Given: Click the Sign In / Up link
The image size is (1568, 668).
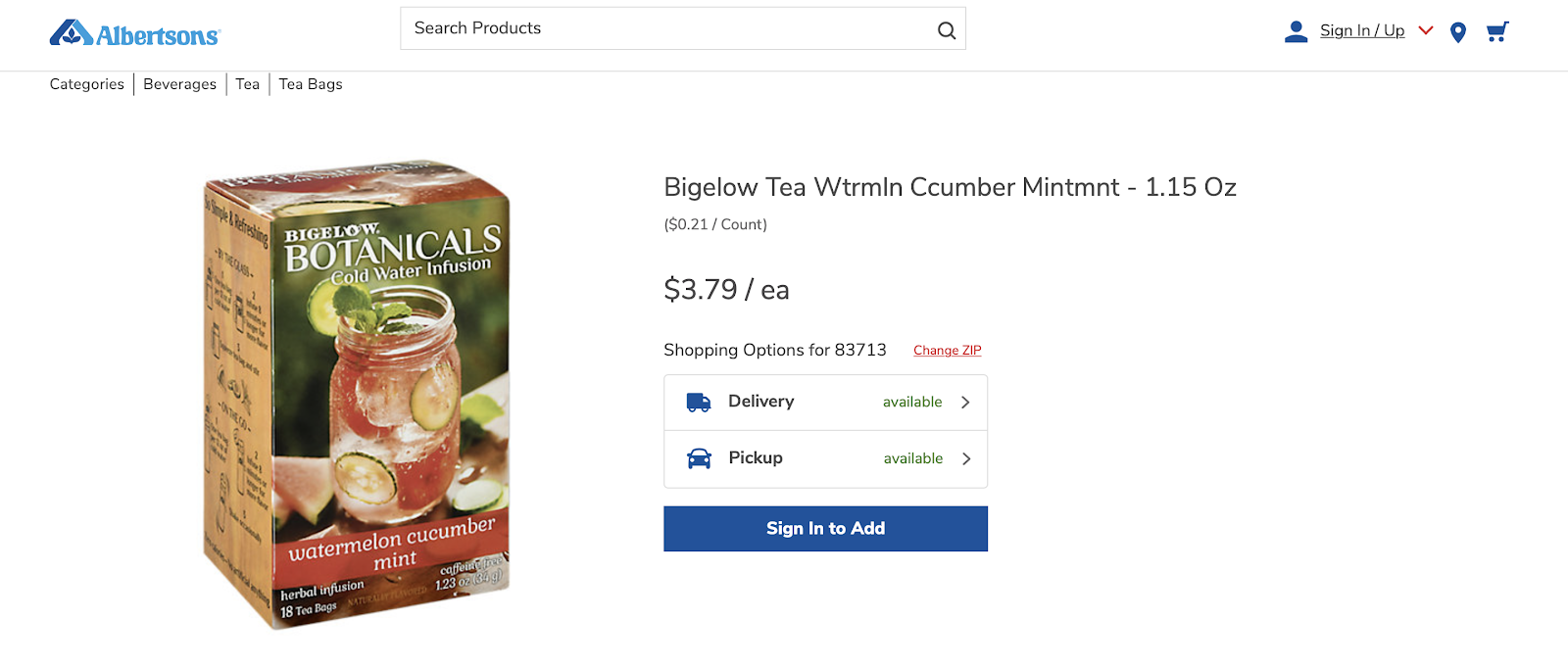Looking at the screenshot, I should tap(1362, 30).
